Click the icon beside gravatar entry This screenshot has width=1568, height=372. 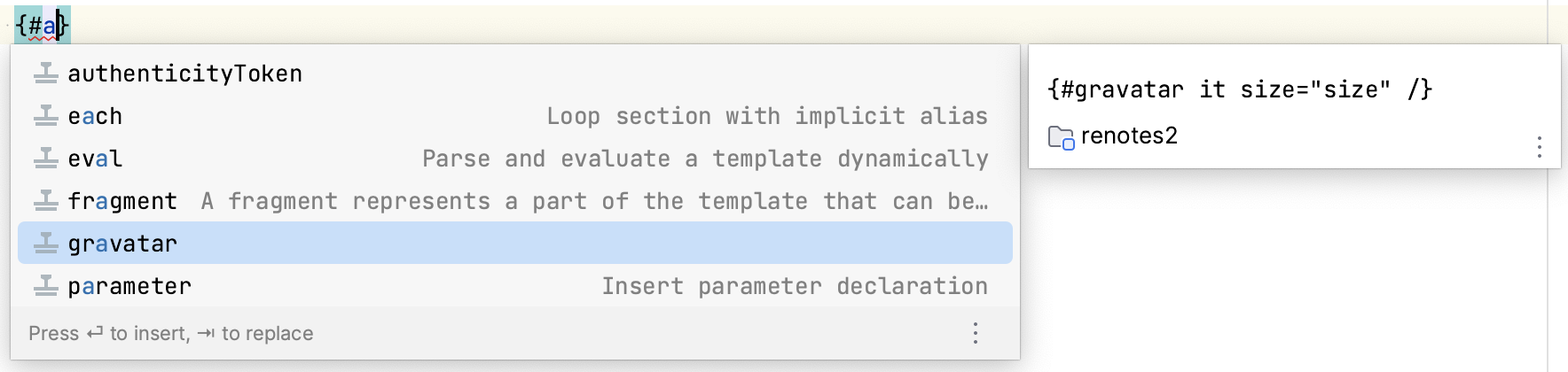click(46, 244)
